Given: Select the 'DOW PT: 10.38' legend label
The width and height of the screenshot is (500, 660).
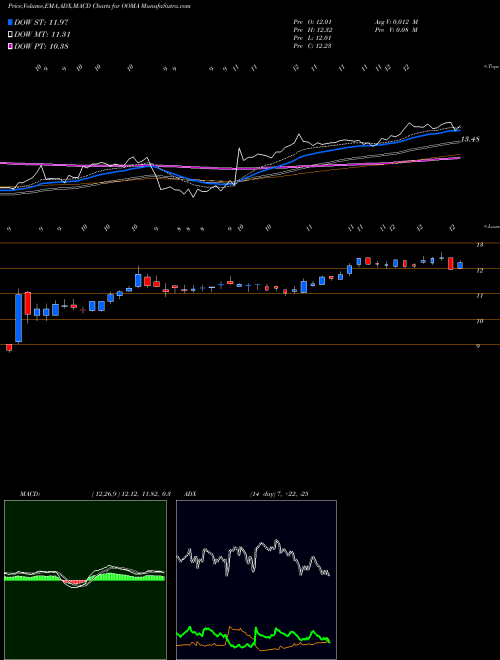Looking at the screenshot, I should click(x=41, y=46).
